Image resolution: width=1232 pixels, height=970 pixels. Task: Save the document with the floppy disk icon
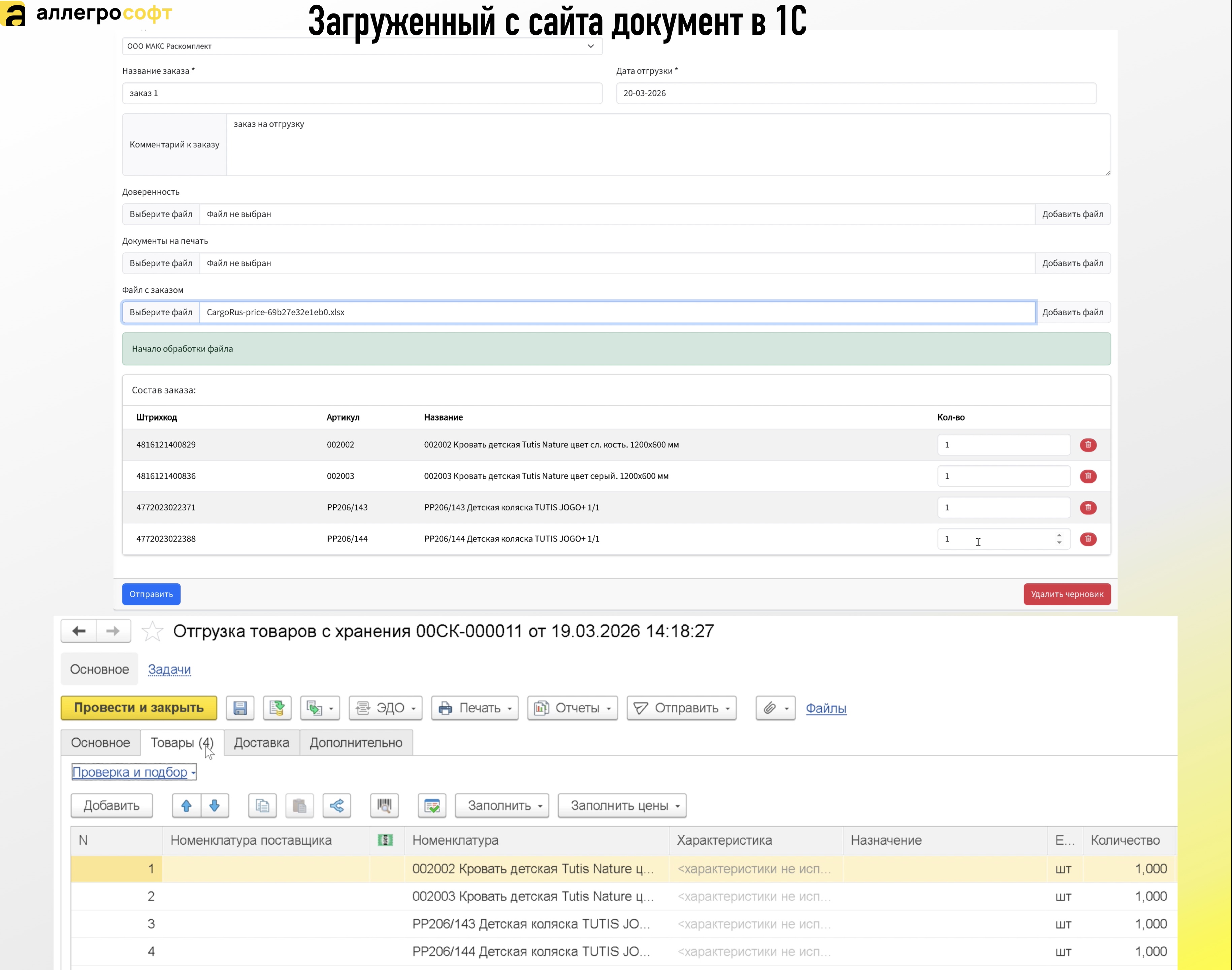240,708
